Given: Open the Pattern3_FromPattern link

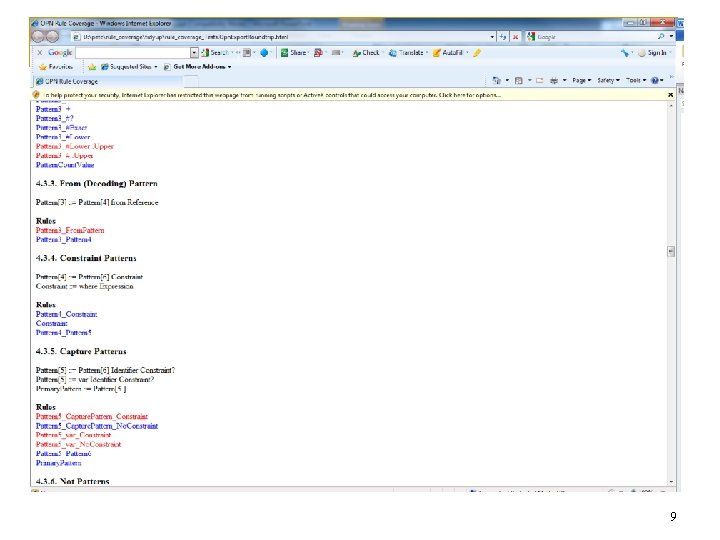Looking at the screenshot, I should point(70,231).
